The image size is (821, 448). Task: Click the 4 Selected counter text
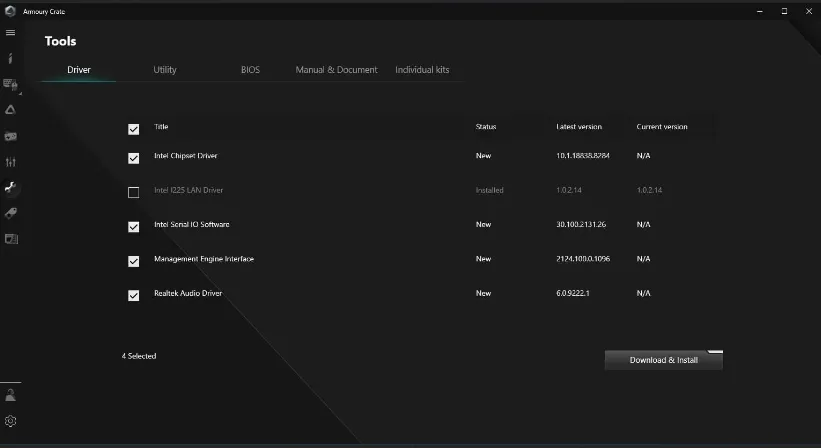pyautogui.click(x=139, y=356)
